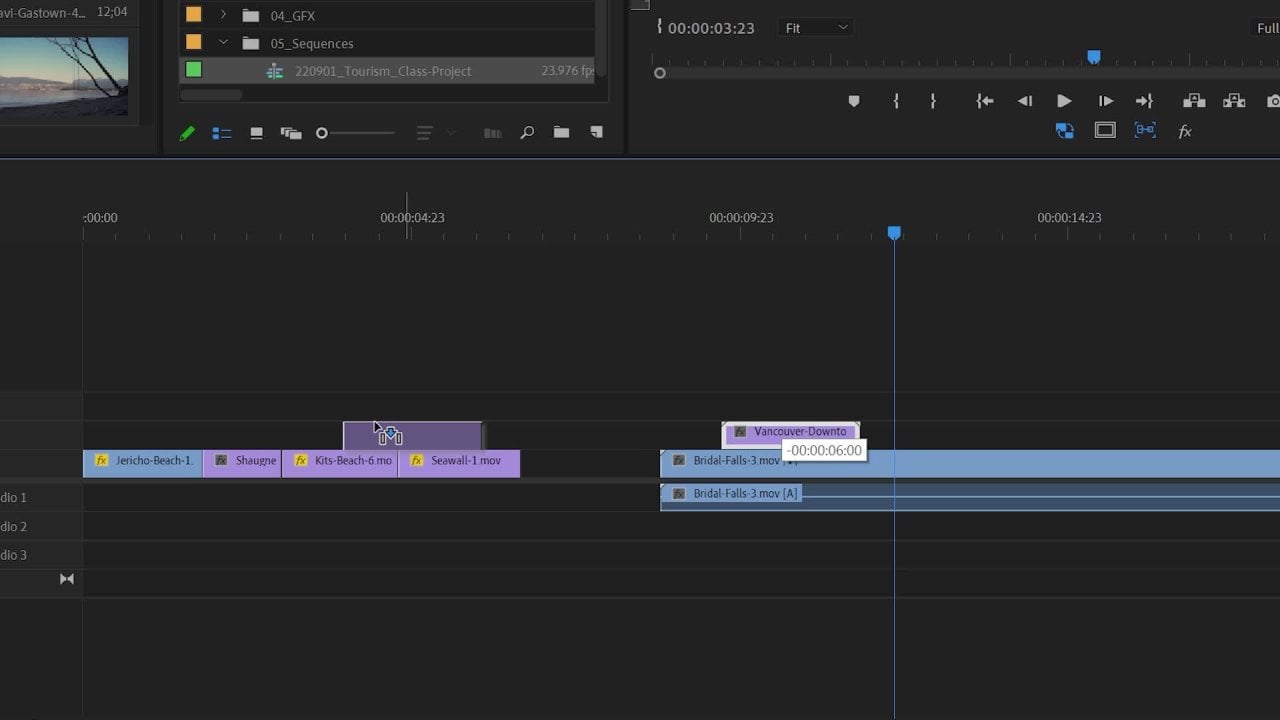Click the Extract button

click(x=1234, y=101)
